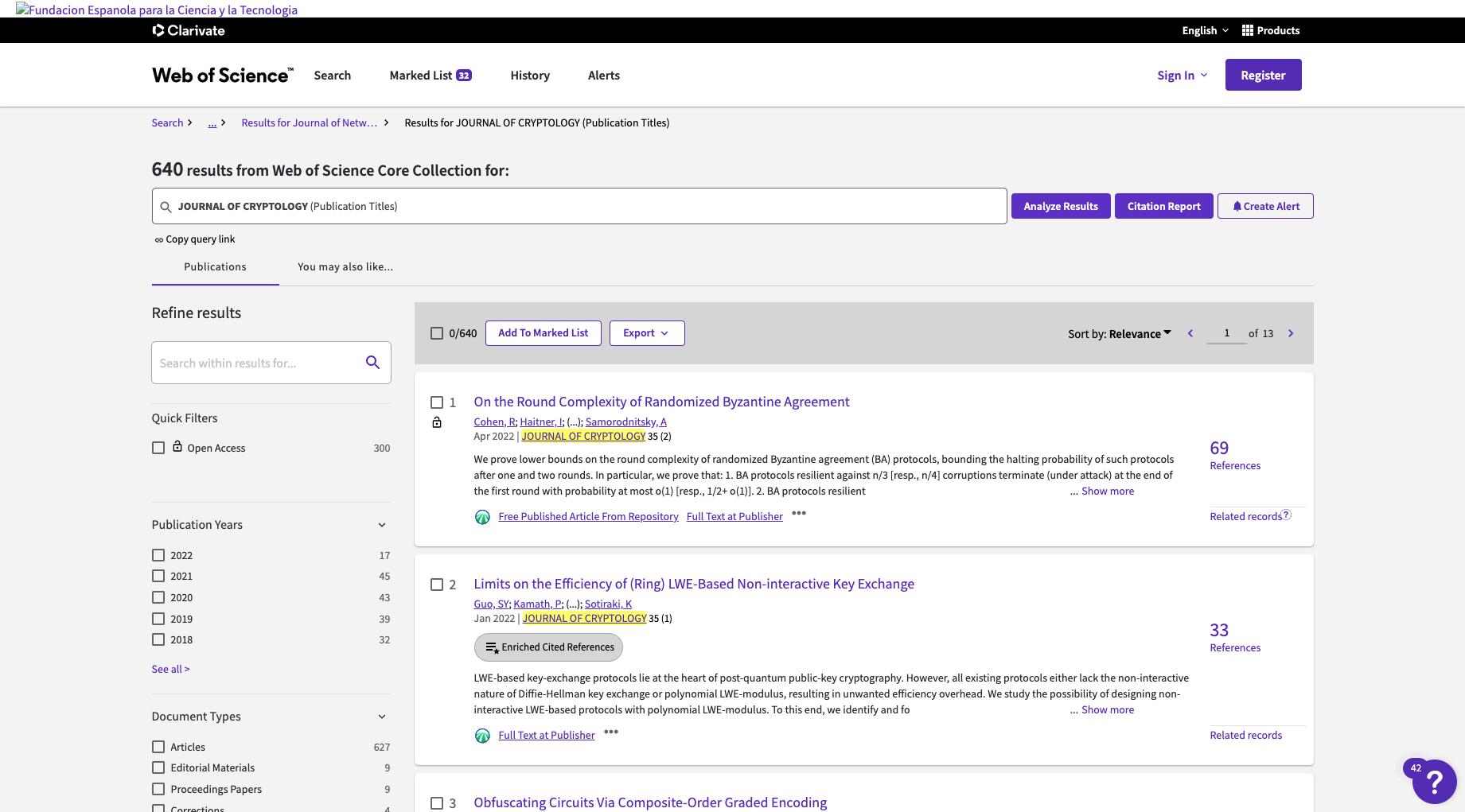Viewport: 1465px width, 812px height.
Task: Click the ellipsis breadcrumb link
Action: pos(212,122)
